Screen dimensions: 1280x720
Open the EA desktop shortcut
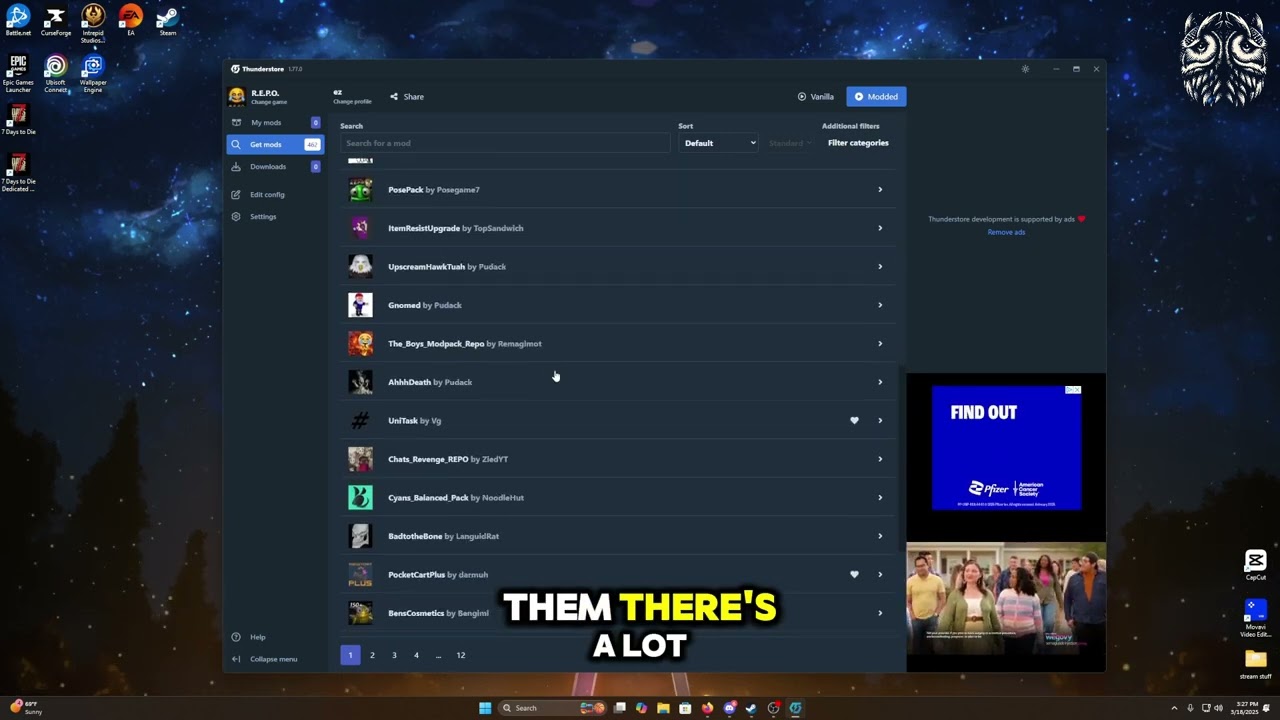(x=131, y=20)
